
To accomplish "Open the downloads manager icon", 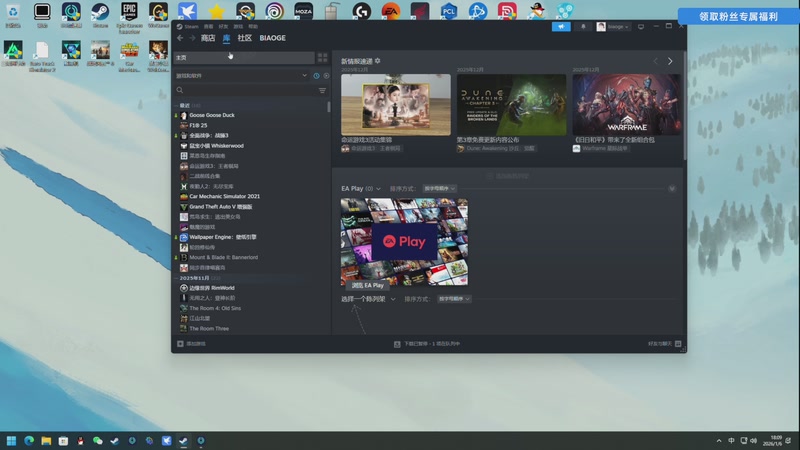I will [x=397, y=344].
